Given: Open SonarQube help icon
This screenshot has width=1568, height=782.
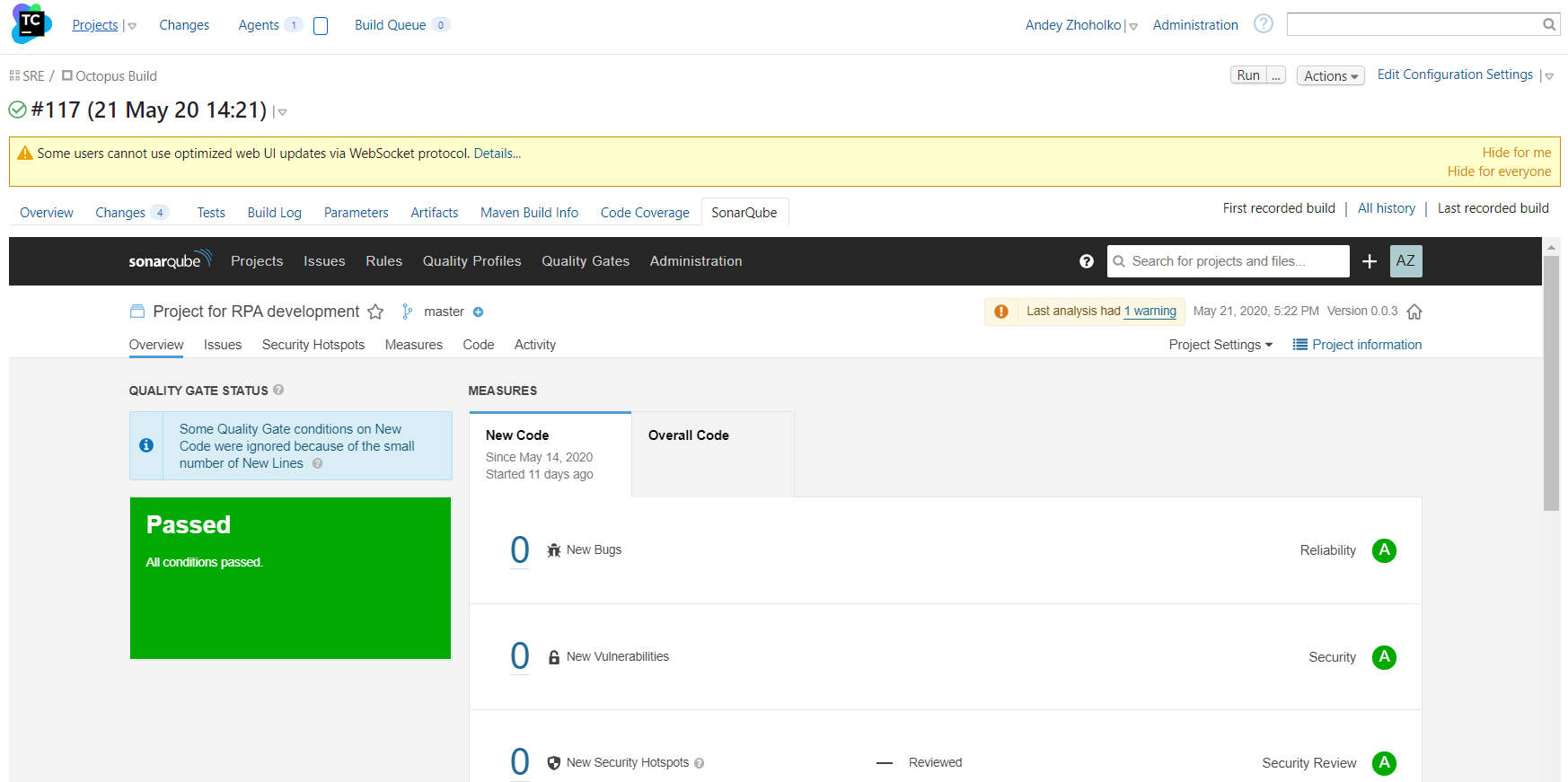Looking at the screenshot, I should tap(1087, 261).
